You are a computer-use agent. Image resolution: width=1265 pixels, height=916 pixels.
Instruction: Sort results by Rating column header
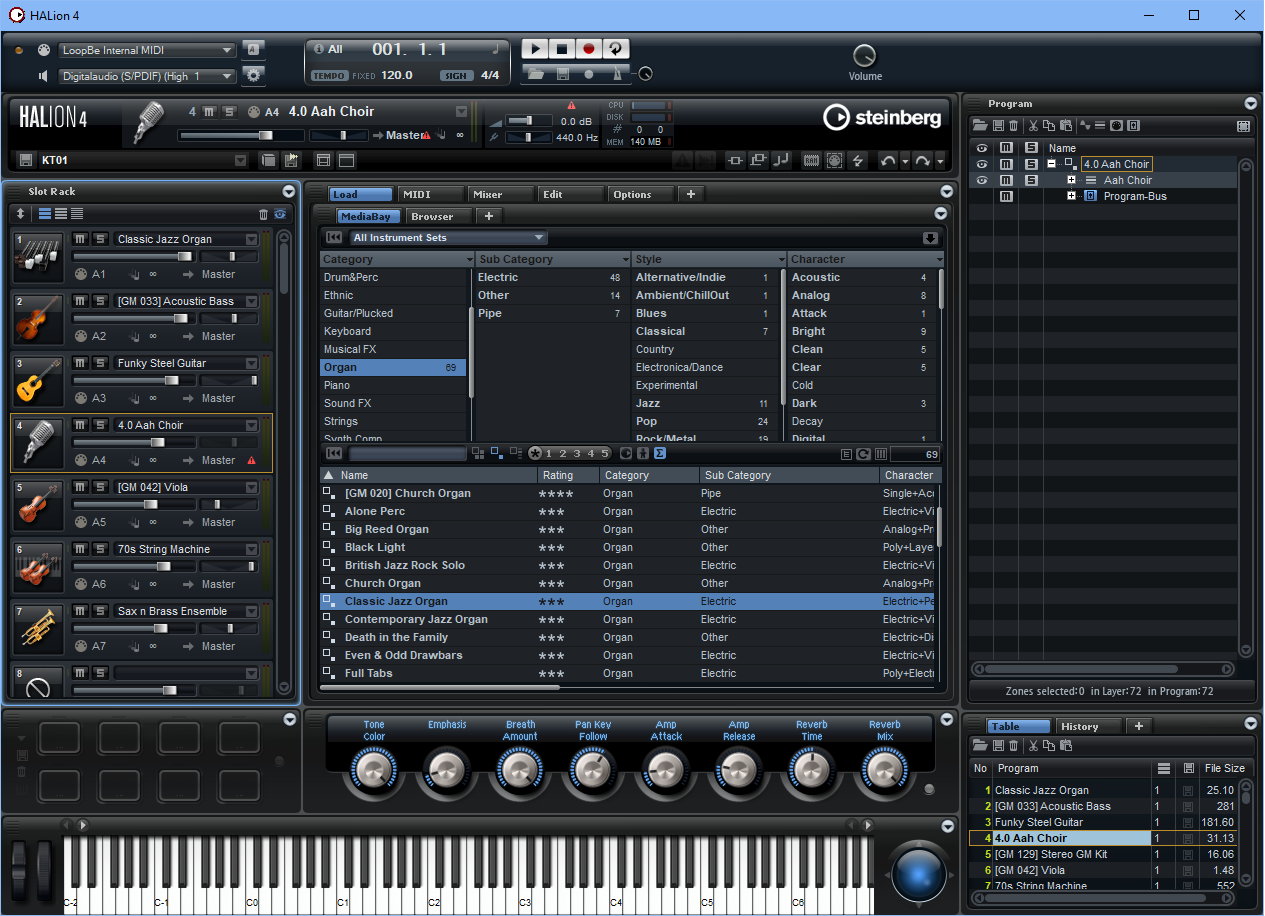pyautogui.click(x=568, y=475)
